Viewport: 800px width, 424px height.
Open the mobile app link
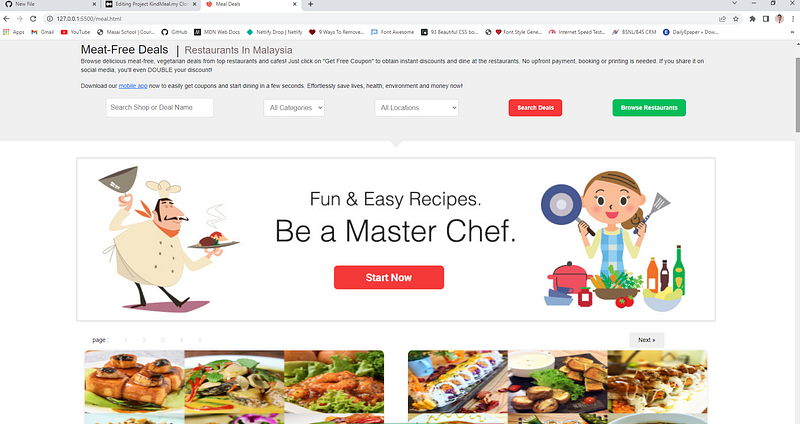133,86
